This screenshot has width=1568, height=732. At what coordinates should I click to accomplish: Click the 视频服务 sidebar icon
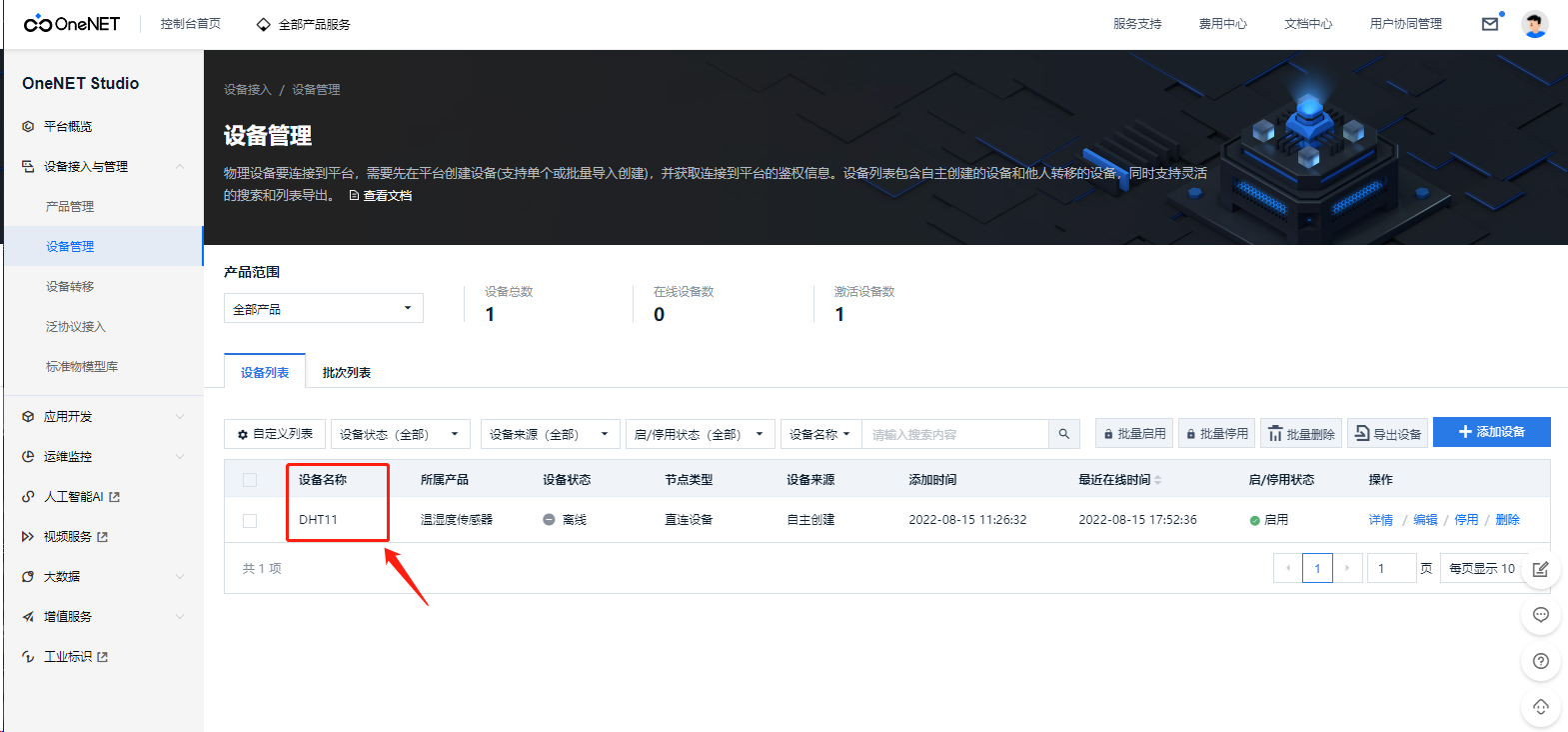(x=28, y=537)
